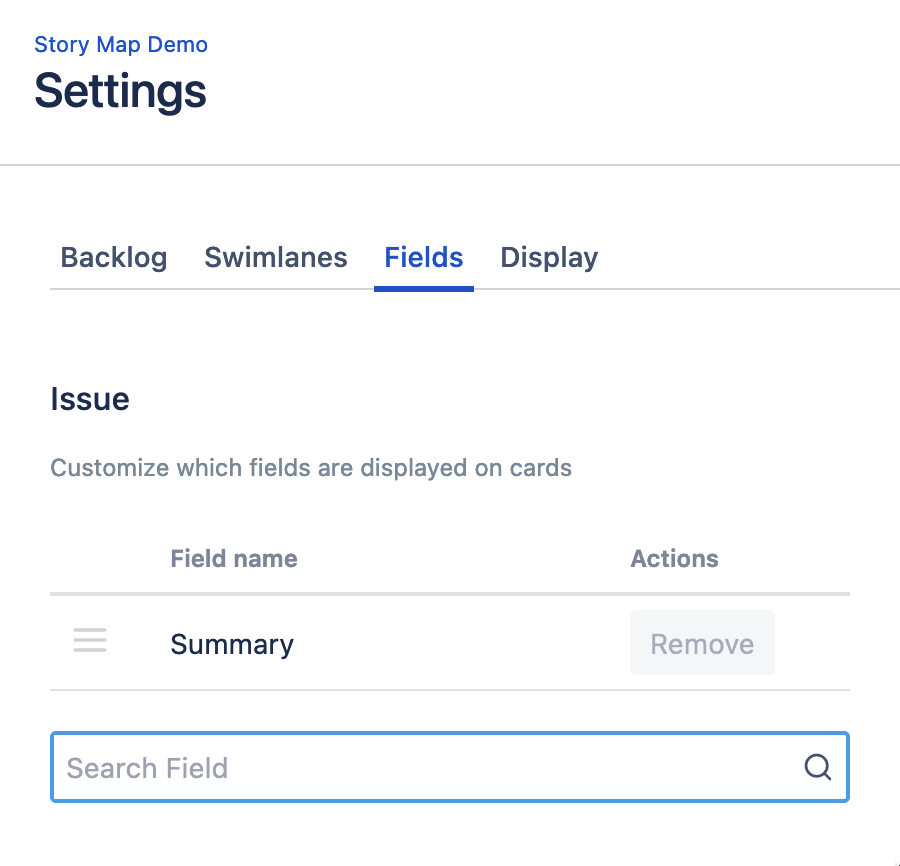
Task: Select the search icon in the Search Field box
Action: [817, 767]
